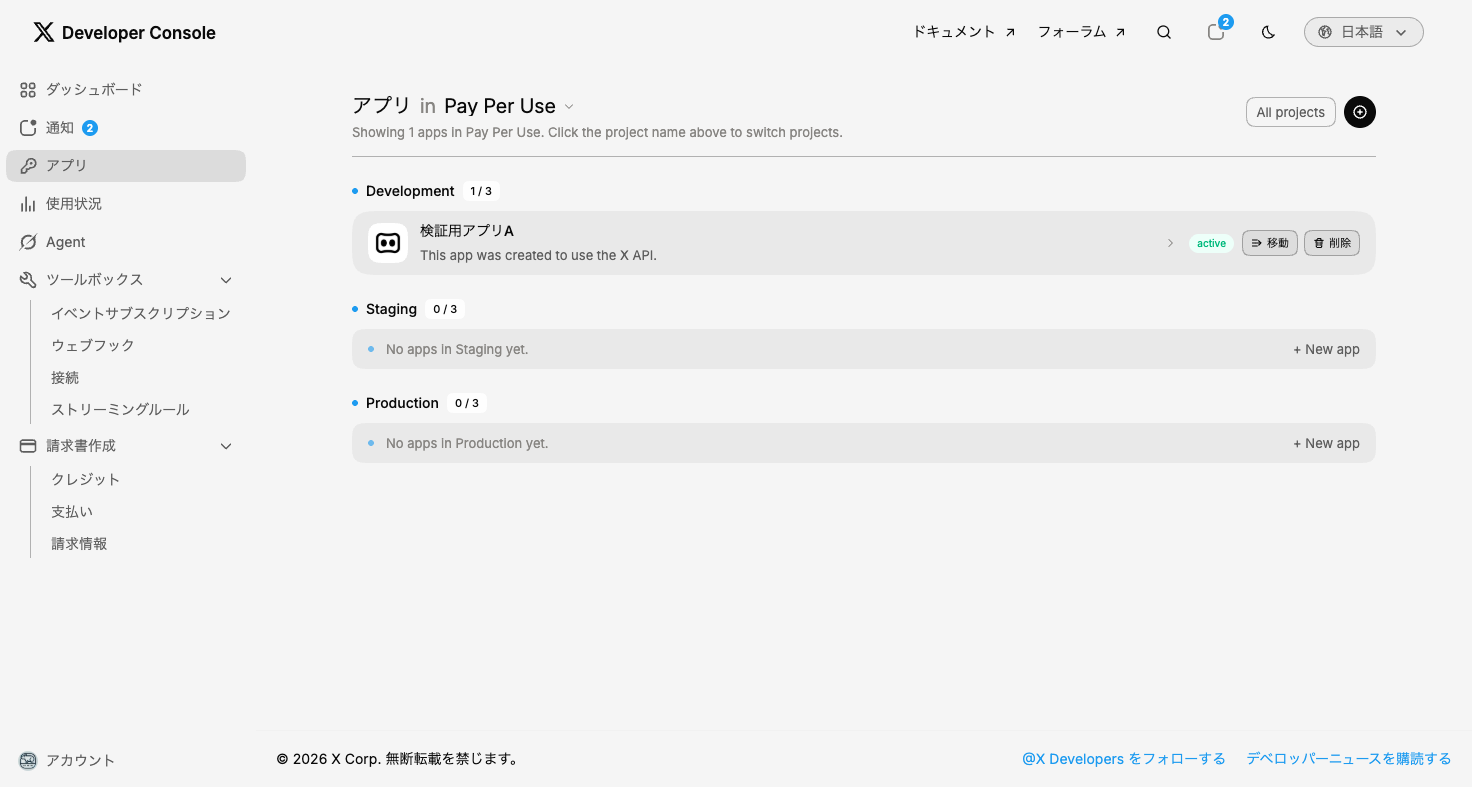
Task: Open ウェブフック in the toolbox
Action: pyautogui.click(x=93, y=345)
